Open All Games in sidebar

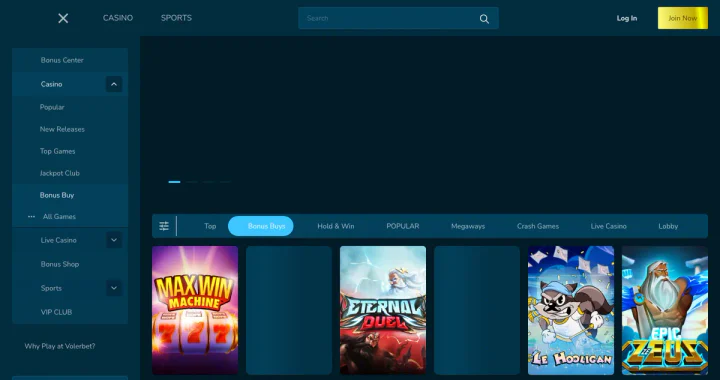pyautogui.click(x=59, y=217)
